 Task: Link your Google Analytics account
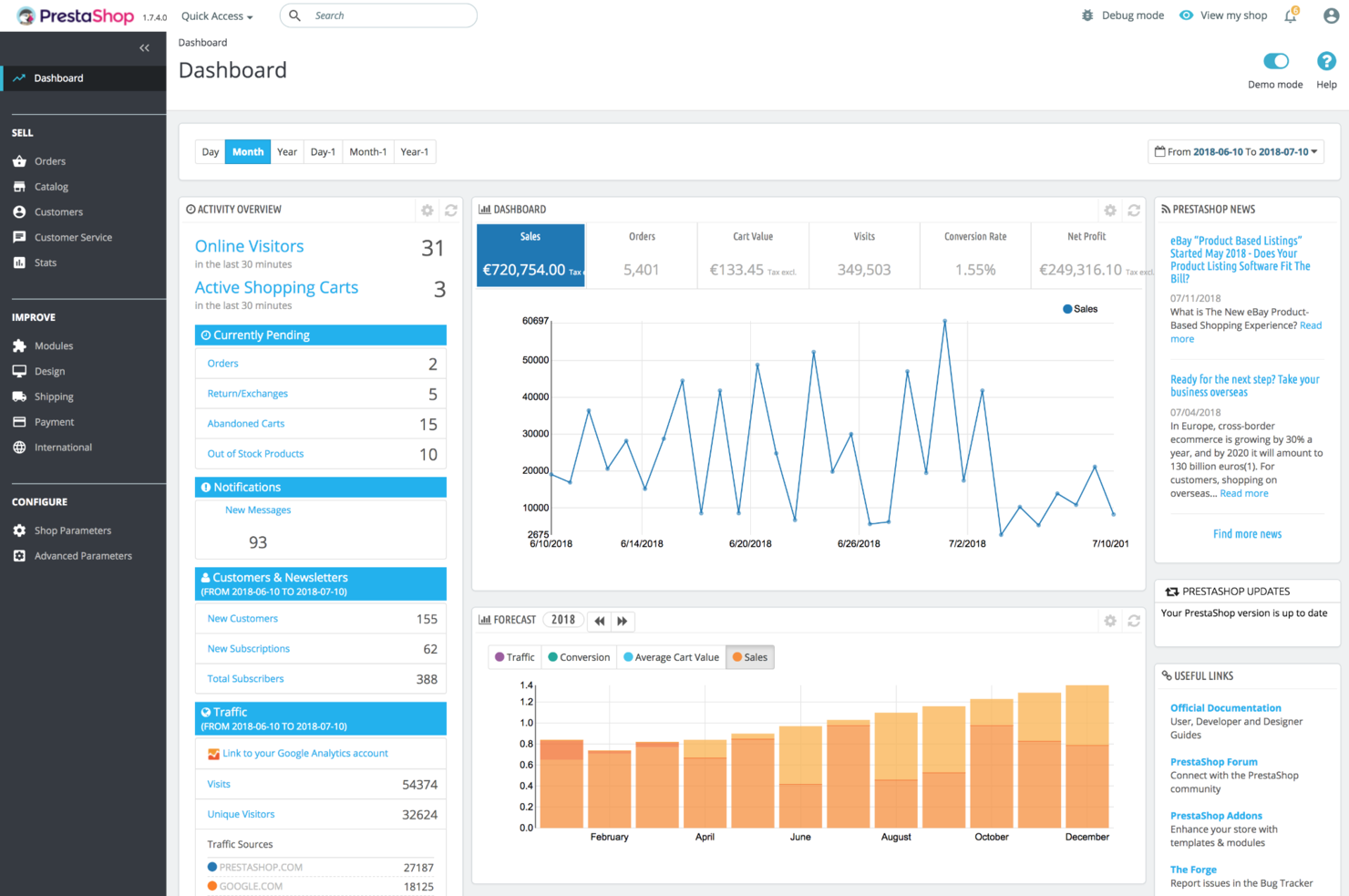[305, 753]
